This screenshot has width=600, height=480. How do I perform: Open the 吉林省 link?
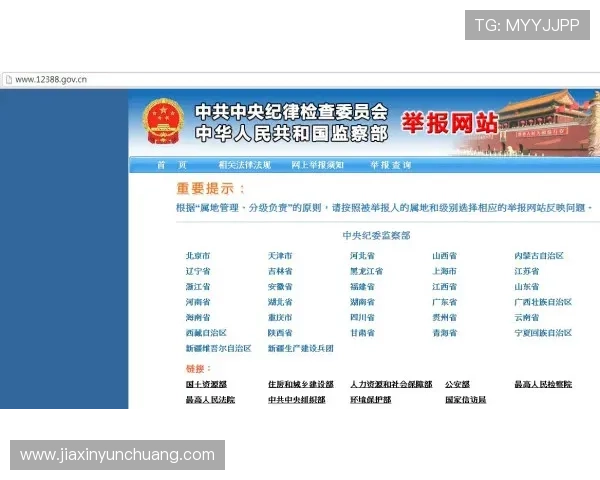point(280,271)
